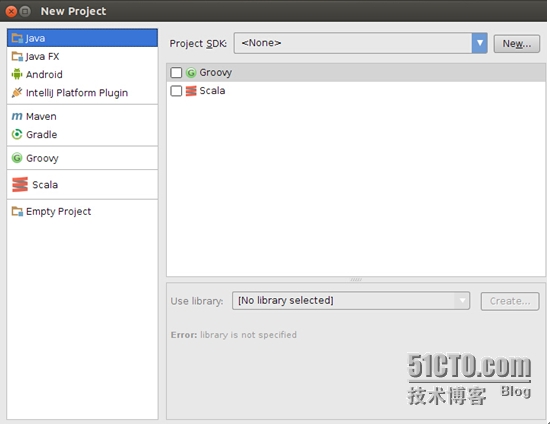
Task: Select the Empty Project folder icon
Action: 17,211
